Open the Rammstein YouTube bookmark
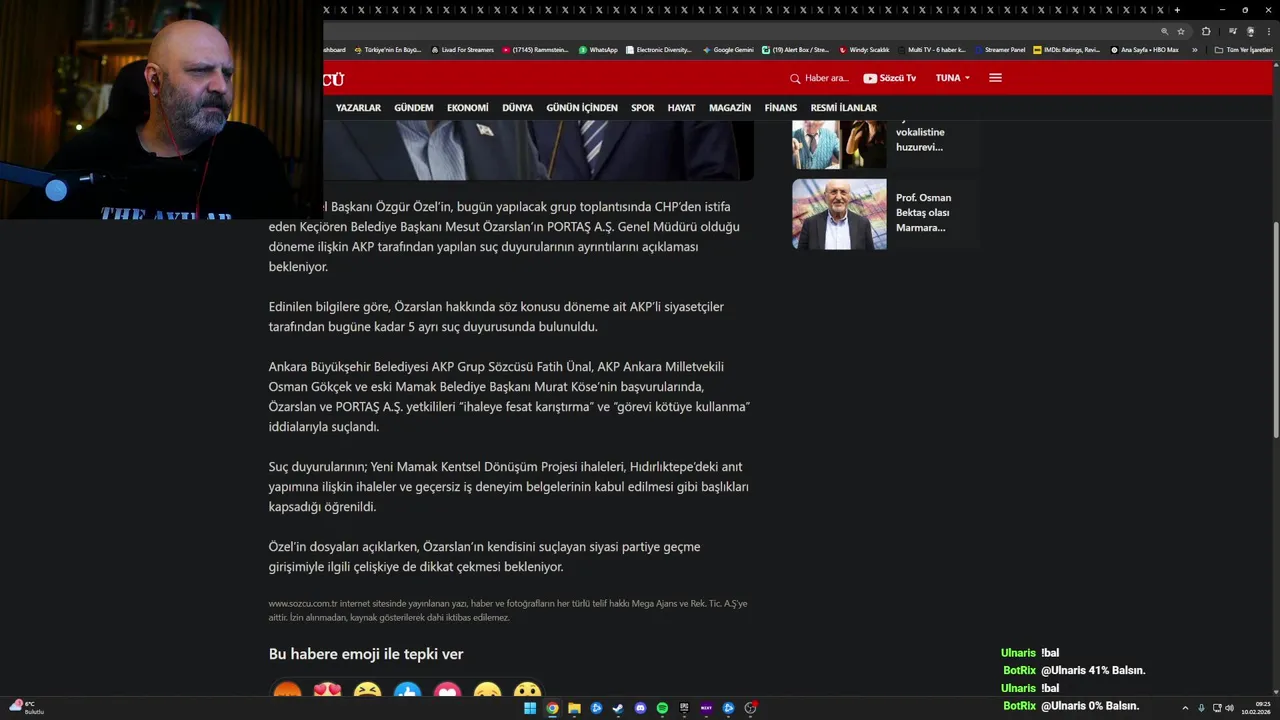The width and height of the screenshot is (1280, 720). click(535, 50)
